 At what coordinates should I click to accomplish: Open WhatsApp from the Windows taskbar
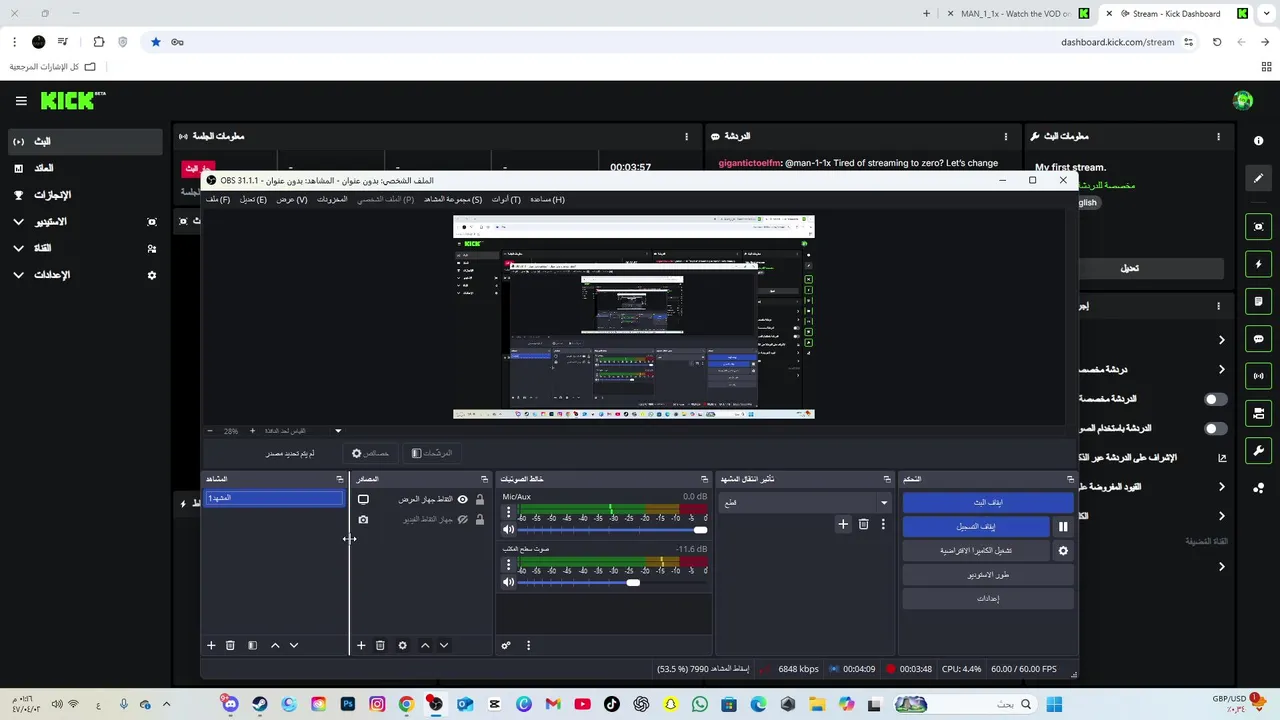click(x=700, y=704)
